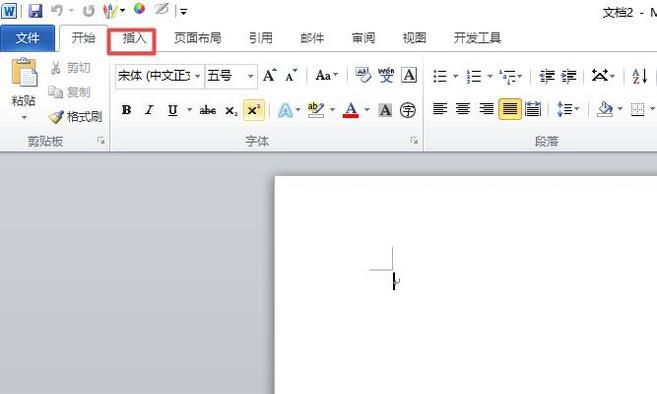Apply text highlight color with ab pen
This screenshot has height=394, width=657.
(x=316, y=110)
